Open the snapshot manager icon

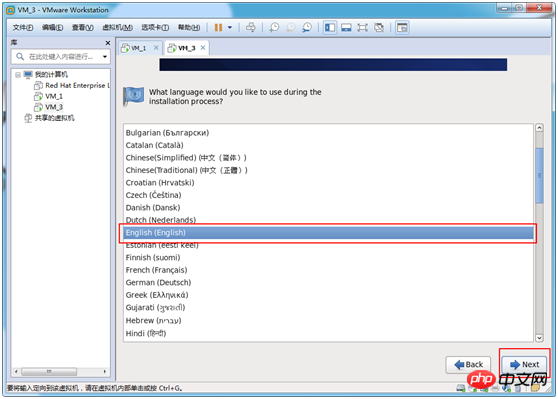307,27
